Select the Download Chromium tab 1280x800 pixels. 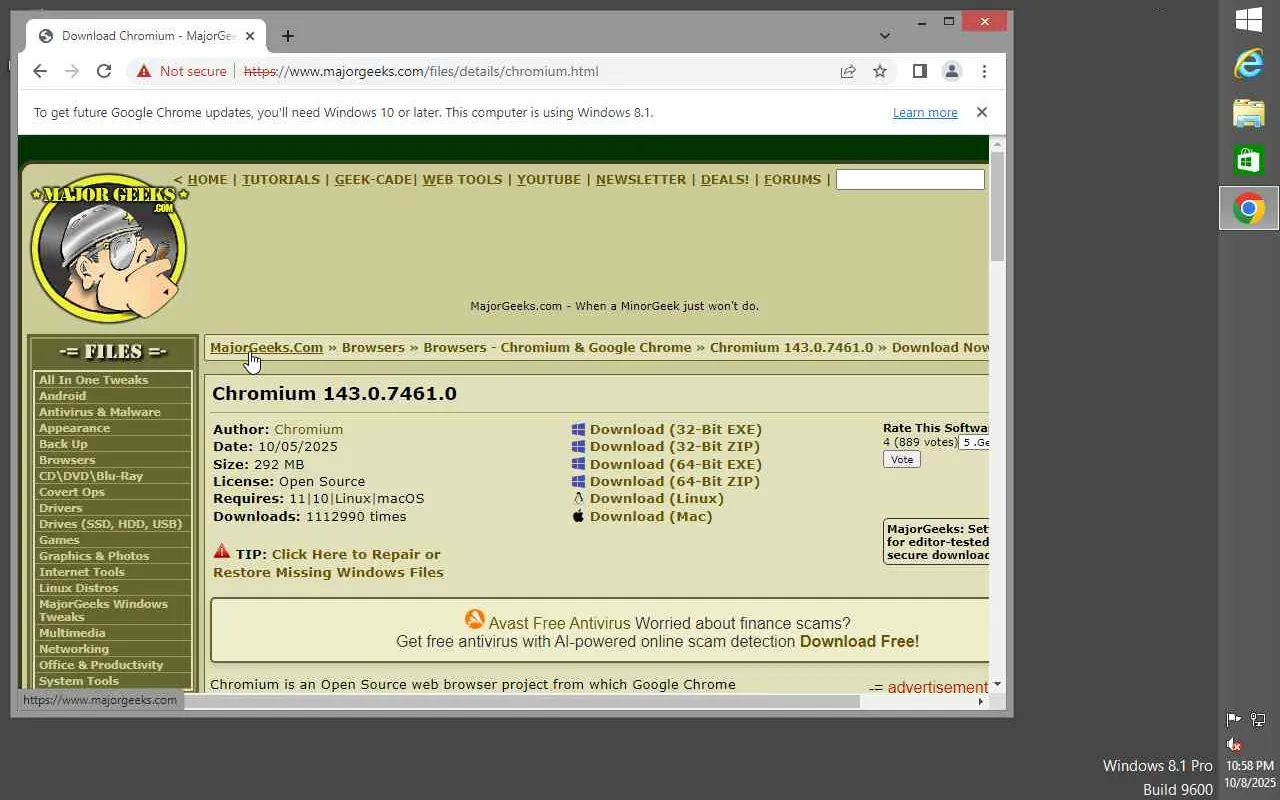tap(147, 36)
